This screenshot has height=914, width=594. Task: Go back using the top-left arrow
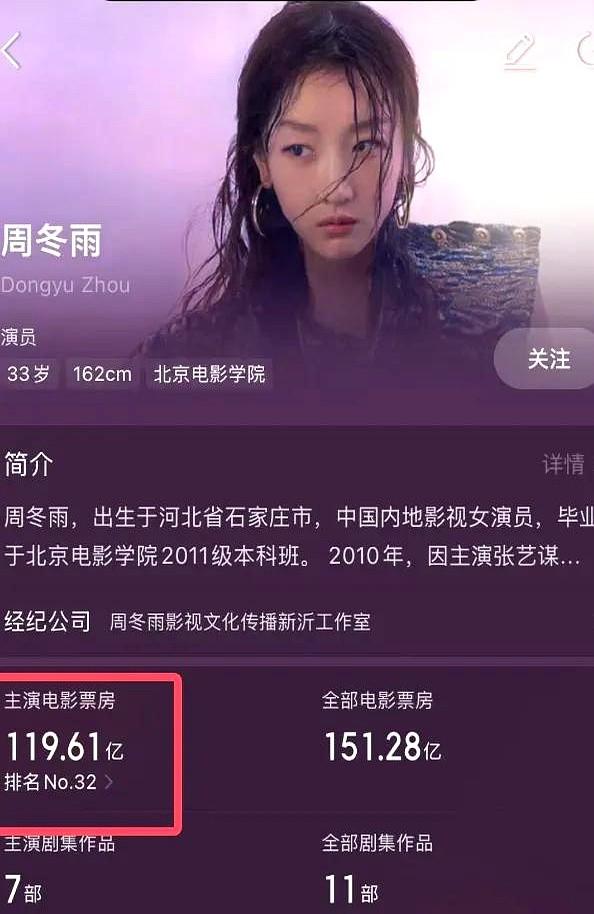12,51
